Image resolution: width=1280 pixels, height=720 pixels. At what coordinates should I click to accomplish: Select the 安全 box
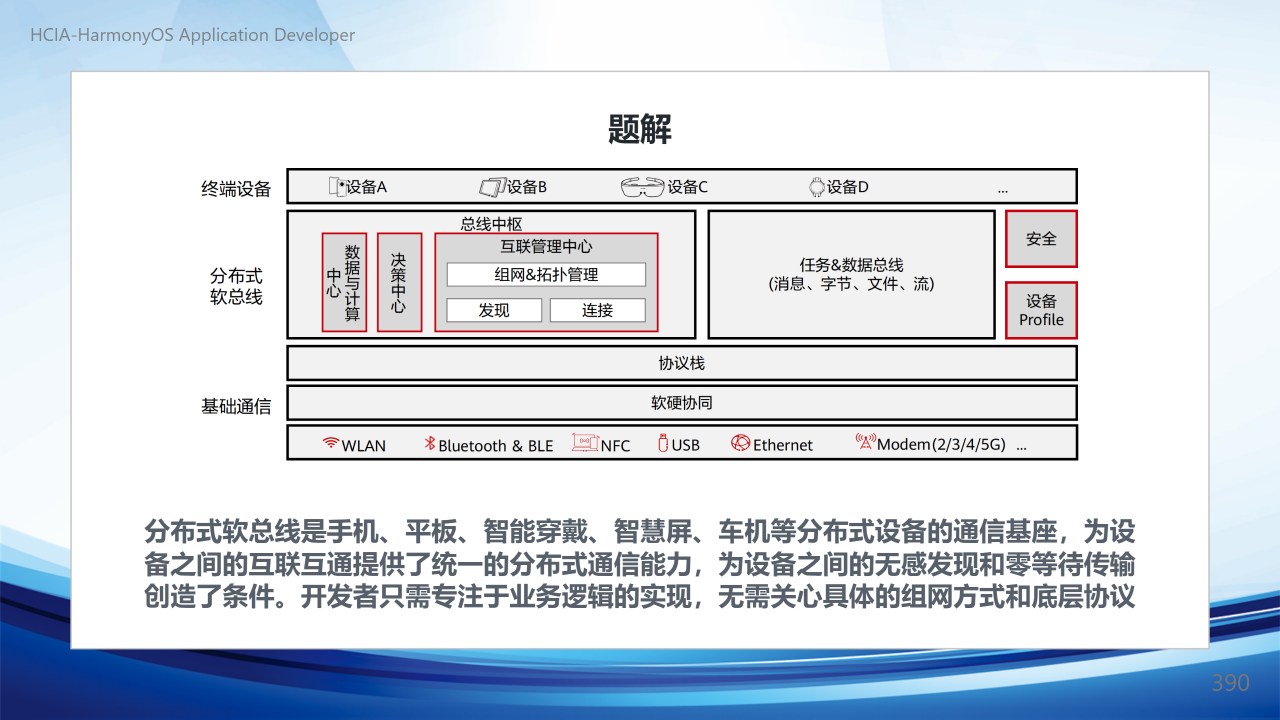1041,239
